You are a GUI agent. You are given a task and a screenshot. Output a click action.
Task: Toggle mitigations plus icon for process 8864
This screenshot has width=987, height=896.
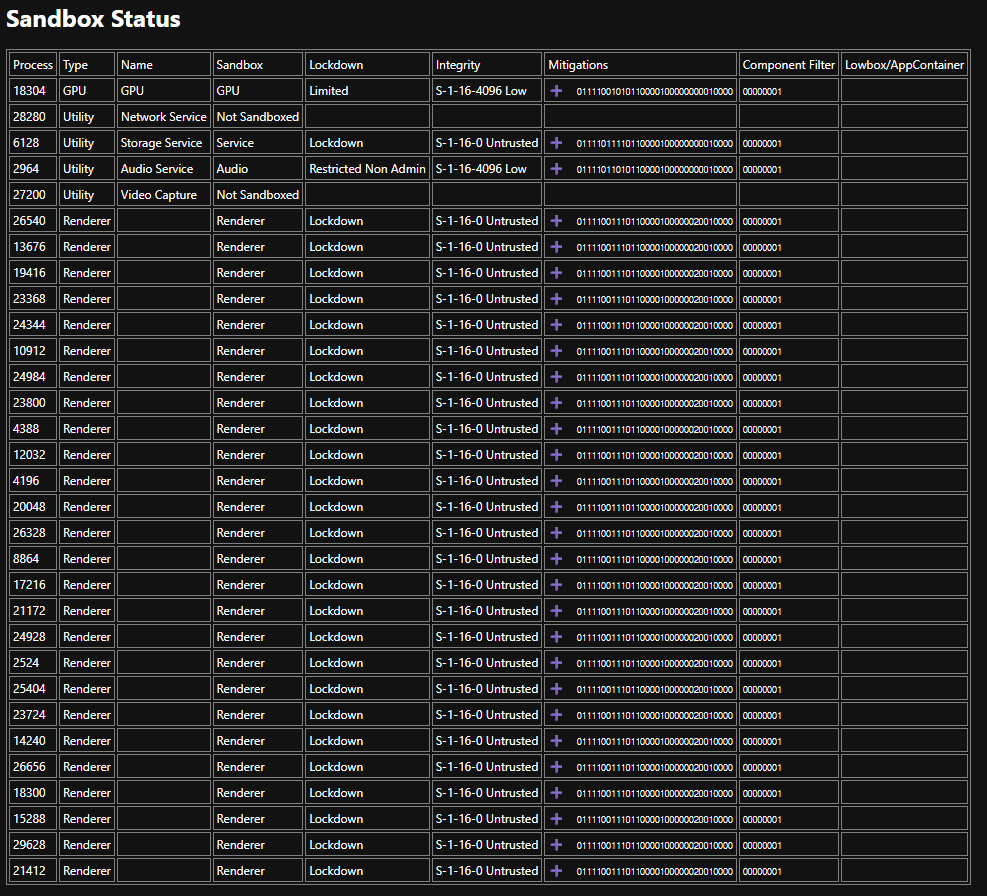pyautogui.click(x=556, y=559)
